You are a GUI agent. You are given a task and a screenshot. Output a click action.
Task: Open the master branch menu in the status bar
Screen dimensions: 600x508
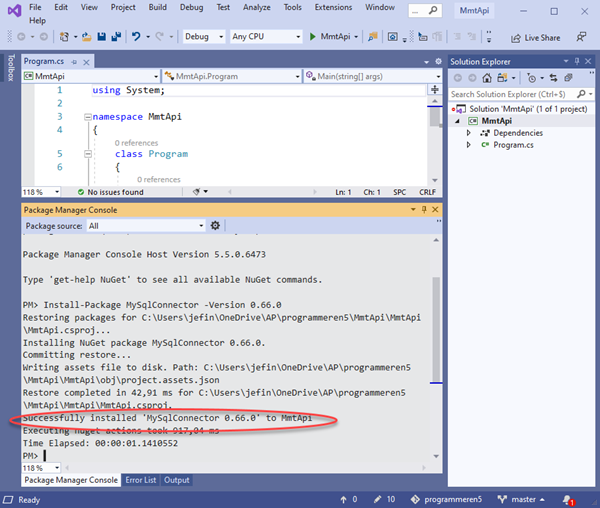(x=521, y=499)
